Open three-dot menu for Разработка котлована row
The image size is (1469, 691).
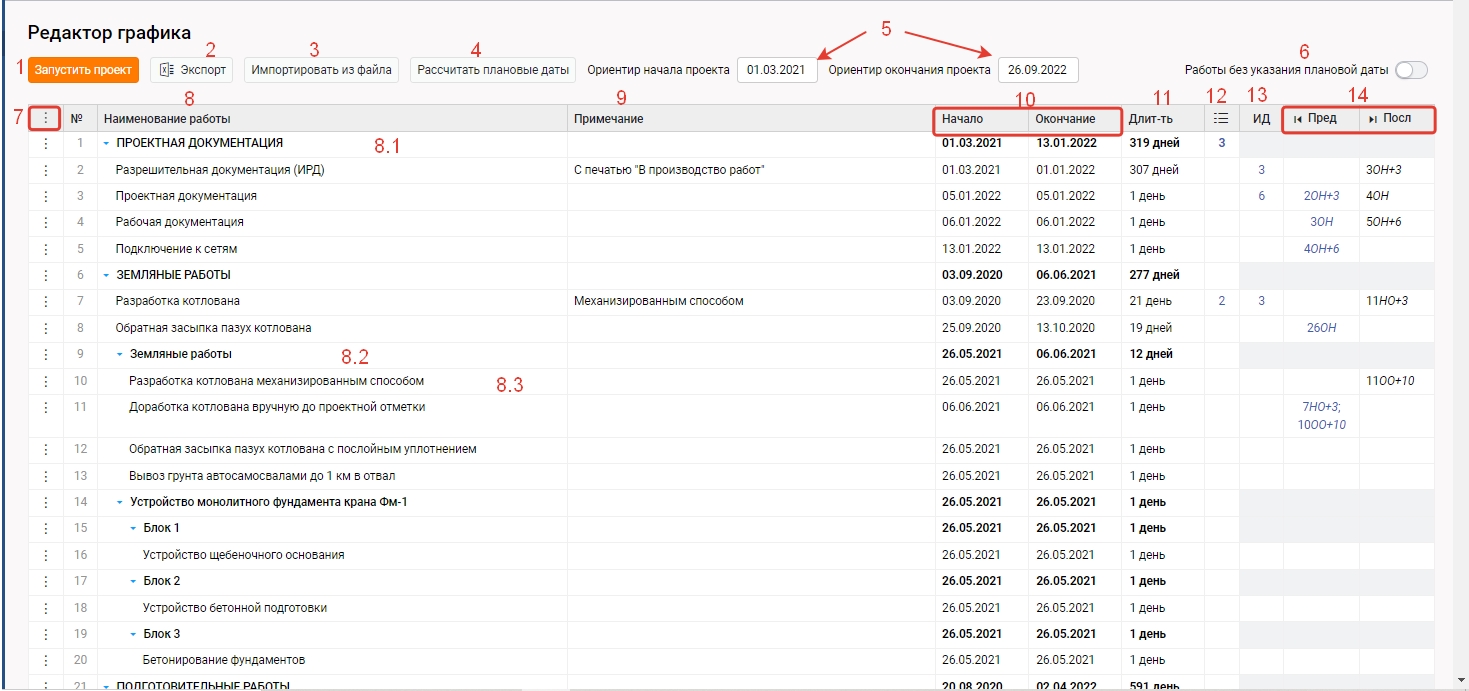(45, 301)
